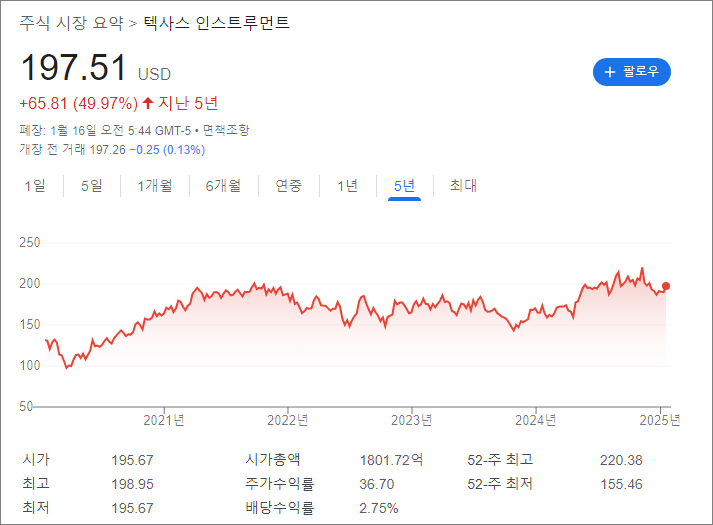
Task: Click the 100 y-axis label
Action: 30,365
